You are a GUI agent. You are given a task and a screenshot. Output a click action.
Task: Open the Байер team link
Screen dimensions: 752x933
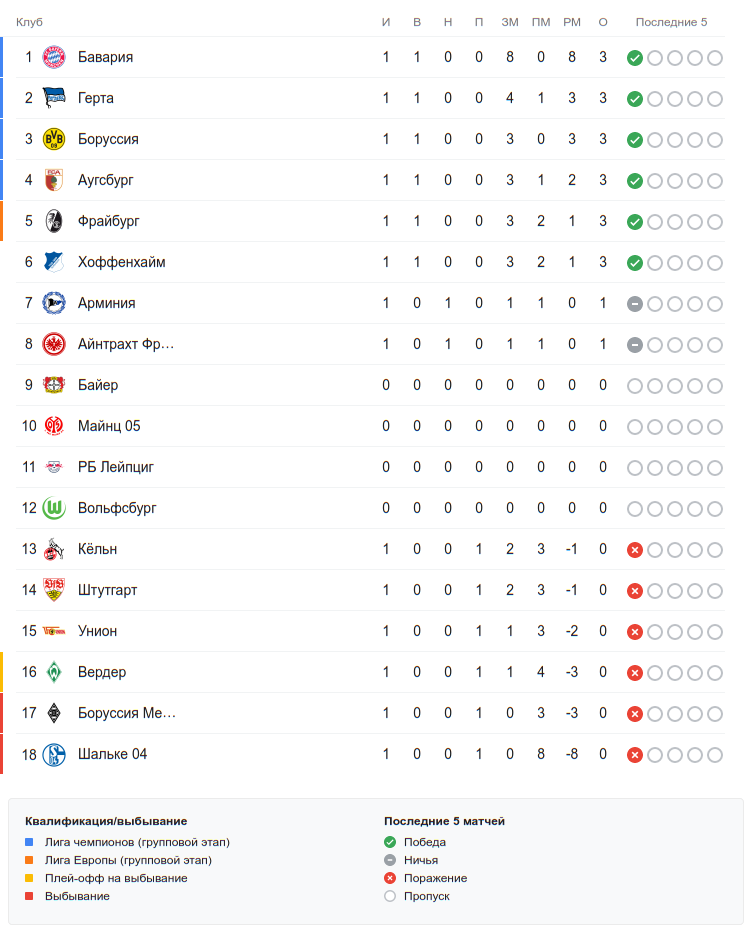click(x=98, y=385)
